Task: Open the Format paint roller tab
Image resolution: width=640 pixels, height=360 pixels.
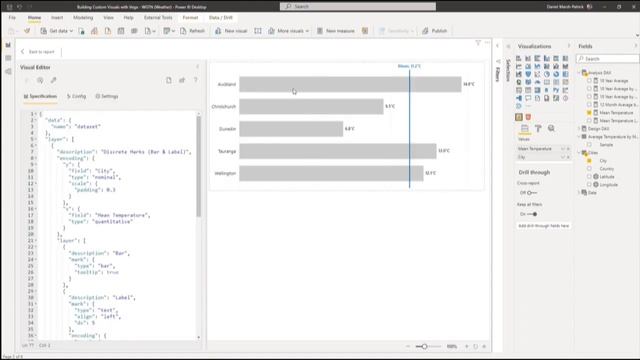Action: (538, 129)
